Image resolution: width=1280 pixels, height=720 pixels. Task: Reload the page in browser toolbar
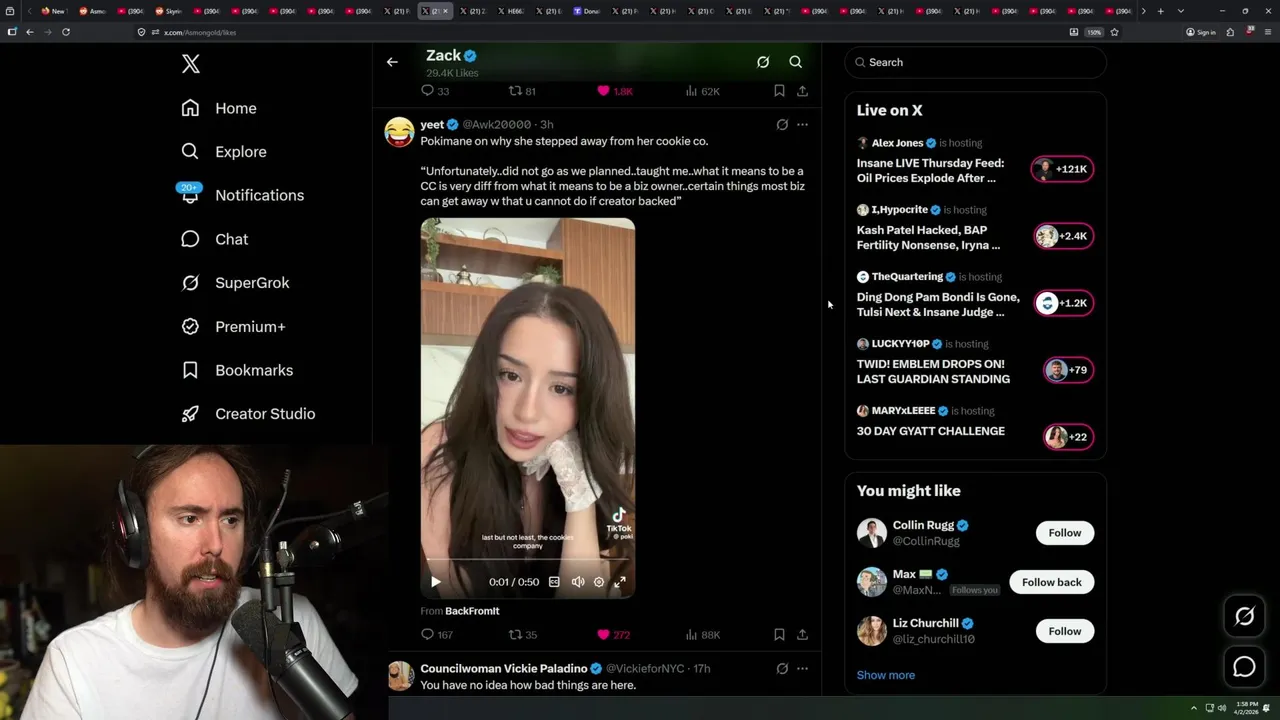point(66,32)
